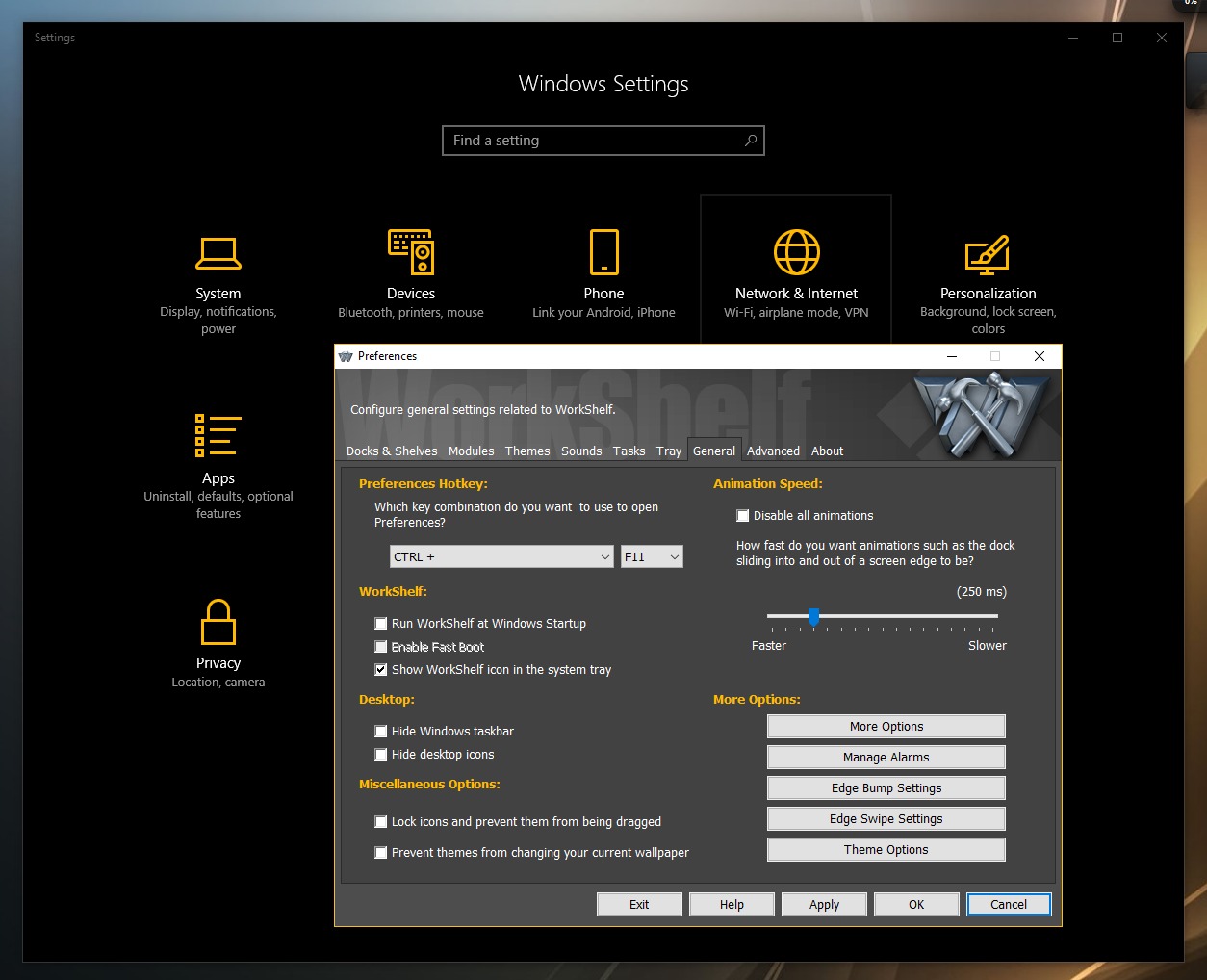The height and width of the screenshot is (980, 1207).
Task: Click the Exit button
Action: pos(639,905)
